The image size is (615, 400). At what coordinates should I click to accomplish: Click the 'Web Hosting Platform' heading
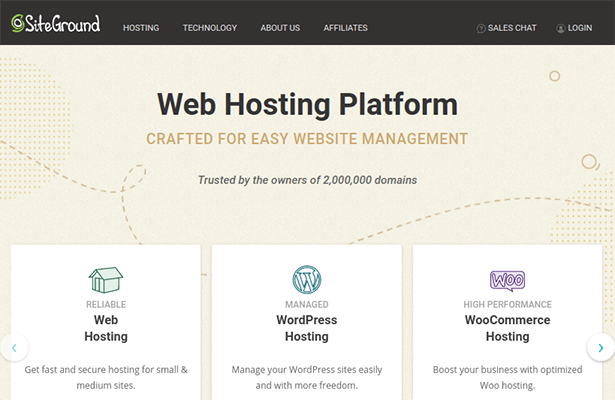[x=308, y=104]
